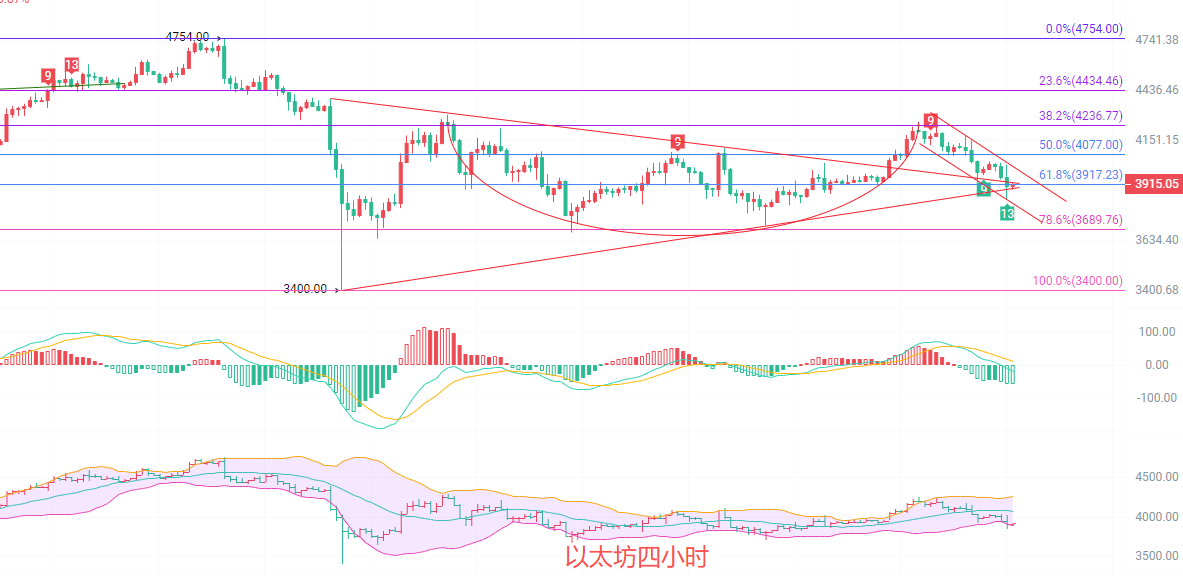Click the 78.6%(3689.76) Fibonacci level label

point(1080,220)
